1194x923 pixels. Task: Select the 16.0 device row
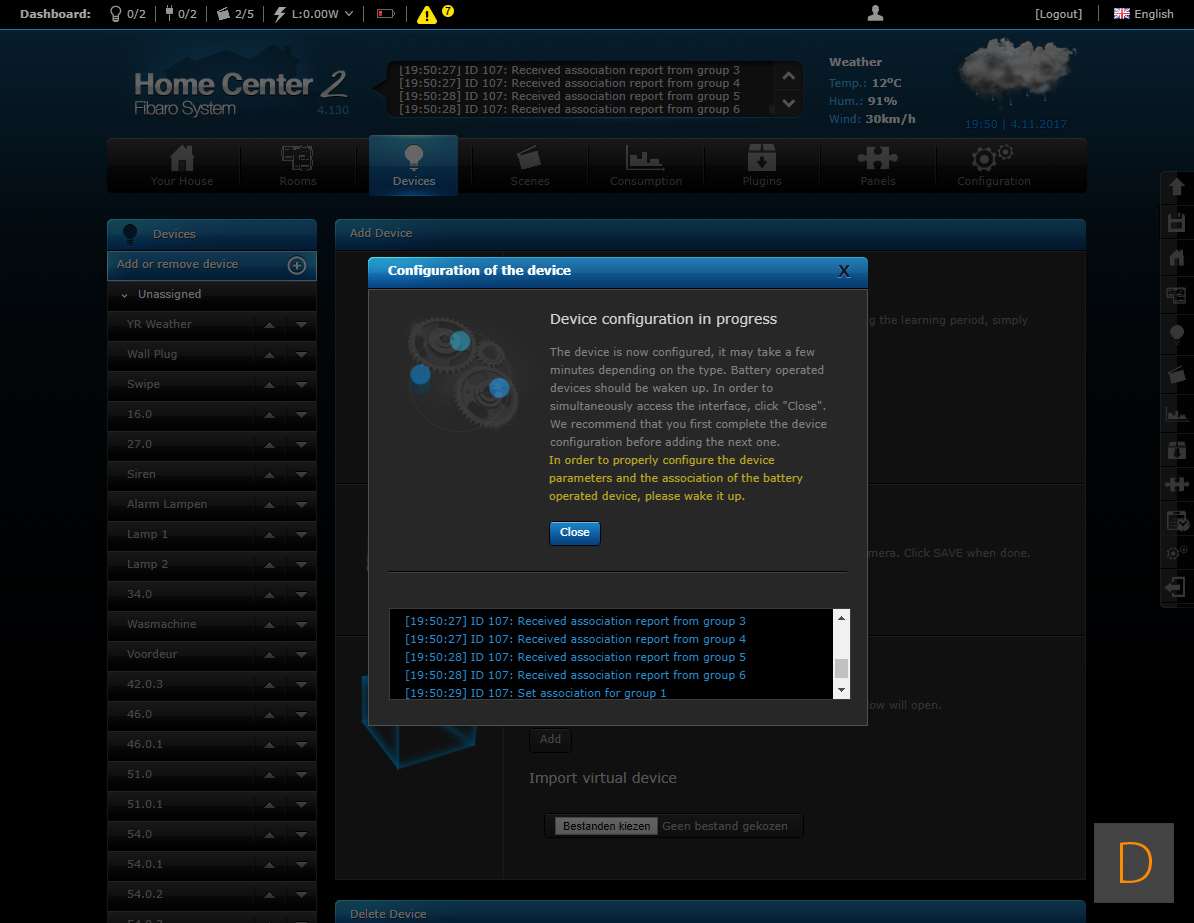[212, 415]
